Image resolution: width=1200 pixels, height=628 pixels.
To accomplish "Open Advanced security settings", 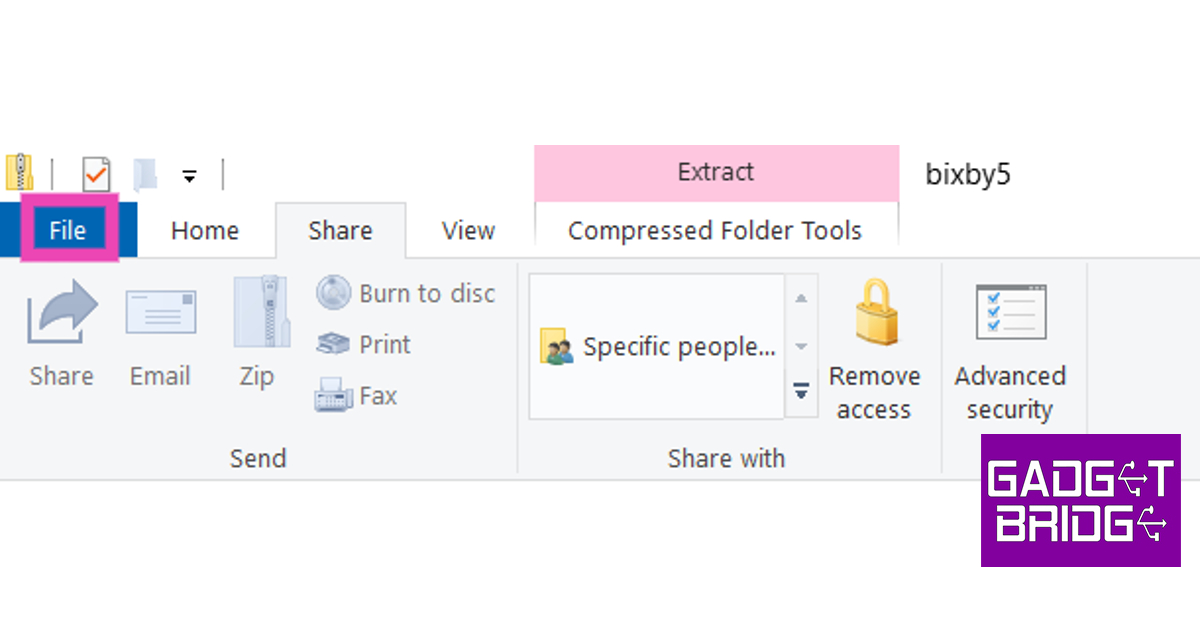I will 1010,314.
